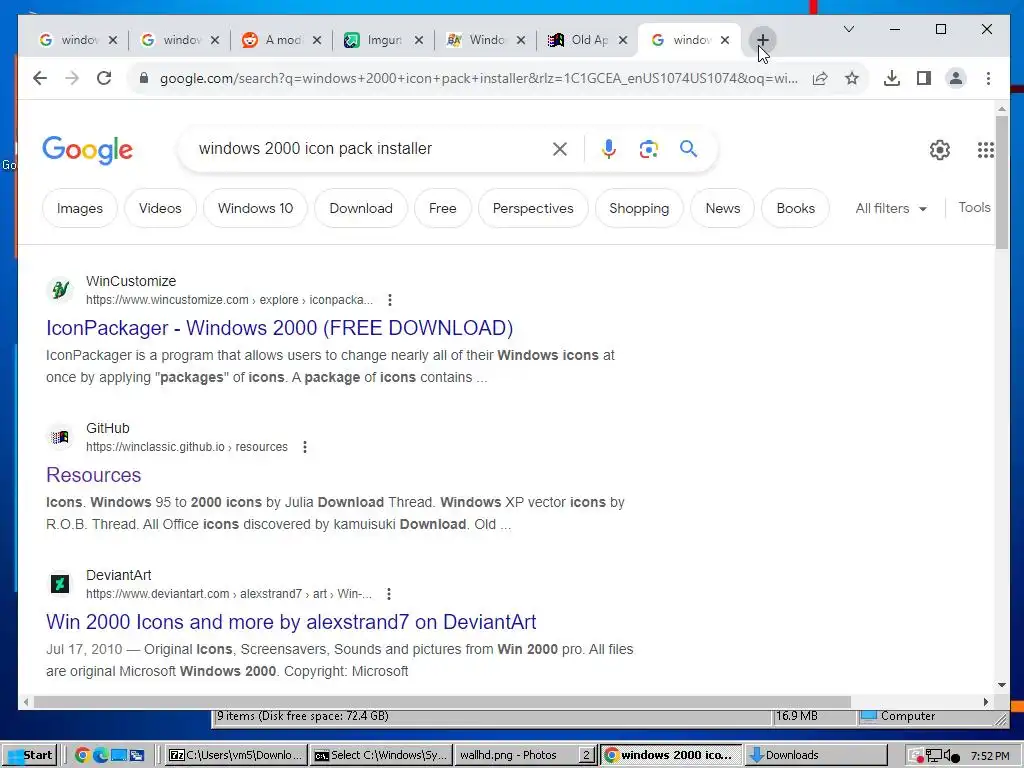The width and height of the screenshot is (1024, 768).
Task: Open the All filters dropdown
Action: 891,208
